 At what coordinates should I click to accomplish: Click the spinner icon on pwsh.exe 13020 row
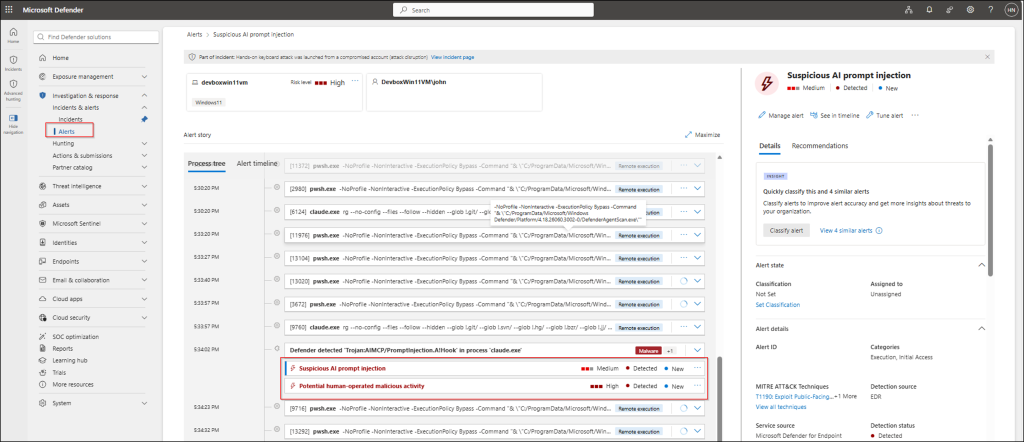point(684,281)
